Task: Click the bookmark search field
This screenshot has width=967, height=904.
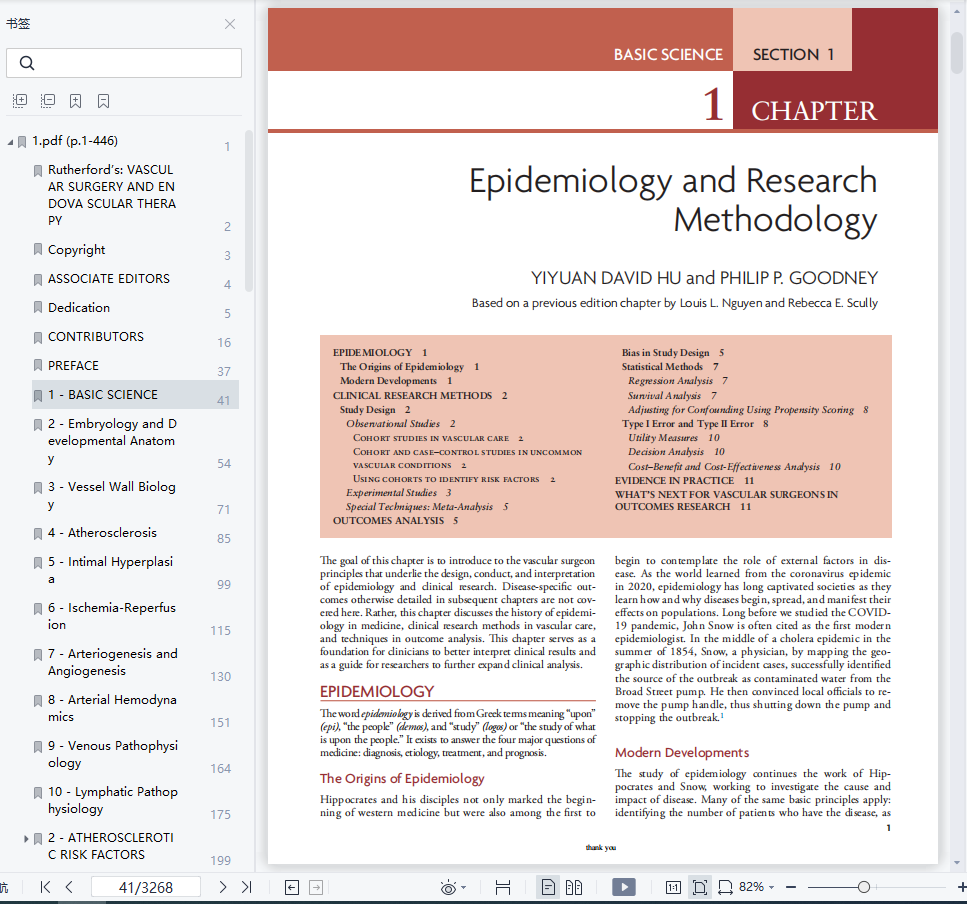Action: coord(124,63)
